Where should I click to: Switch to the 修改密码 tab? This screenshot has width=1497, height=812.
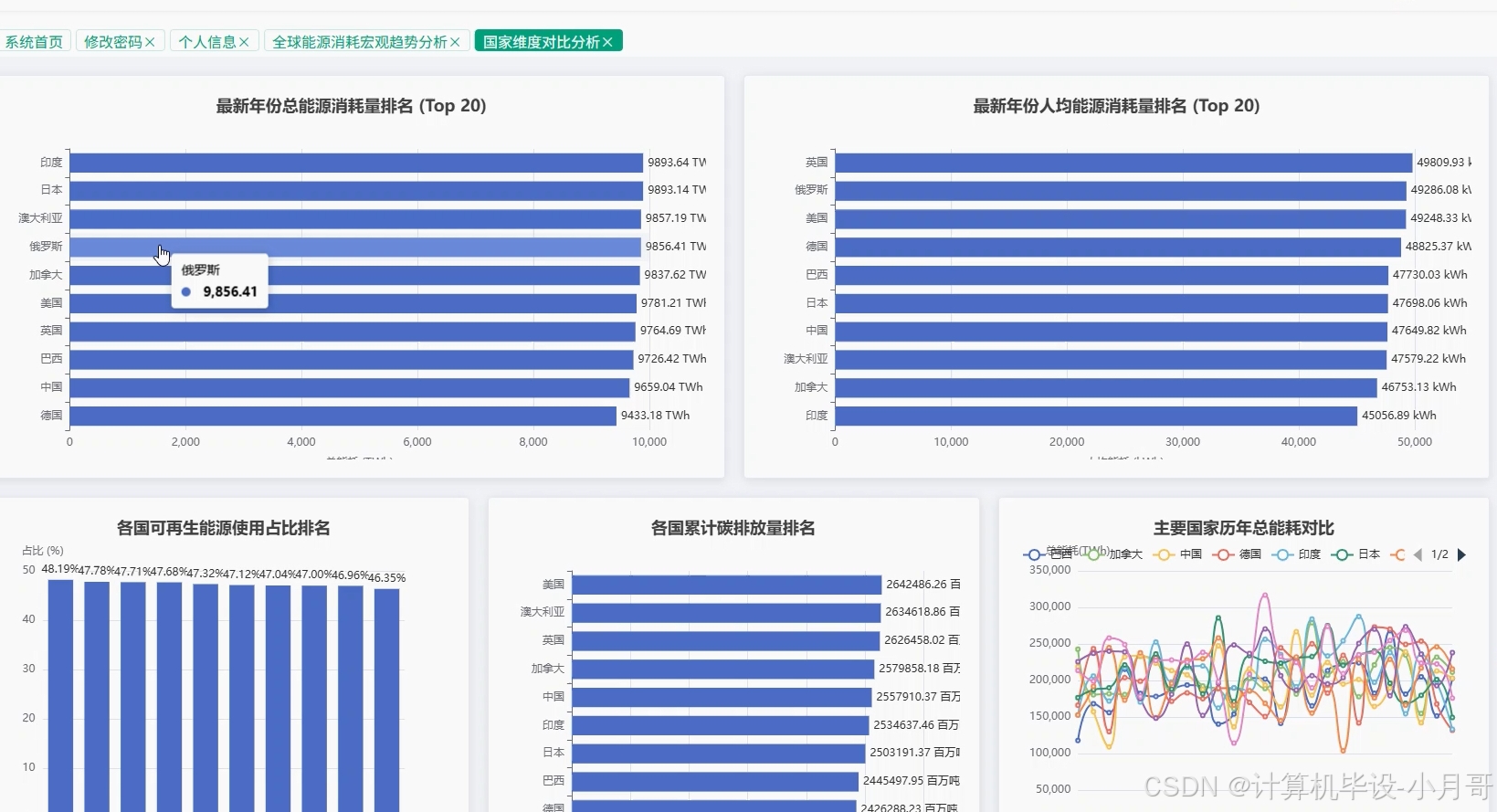[113, 42]
